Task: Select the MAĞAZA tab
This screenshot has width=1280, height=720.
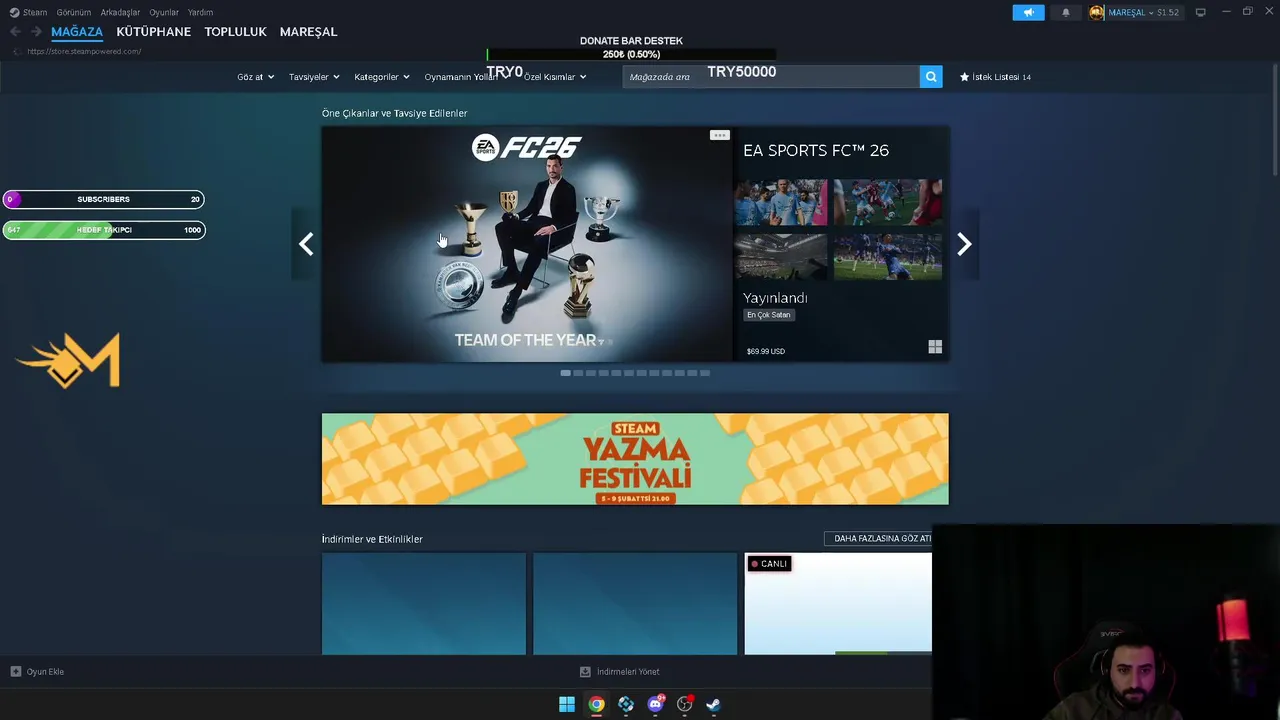Action: [x=77, y=32]
